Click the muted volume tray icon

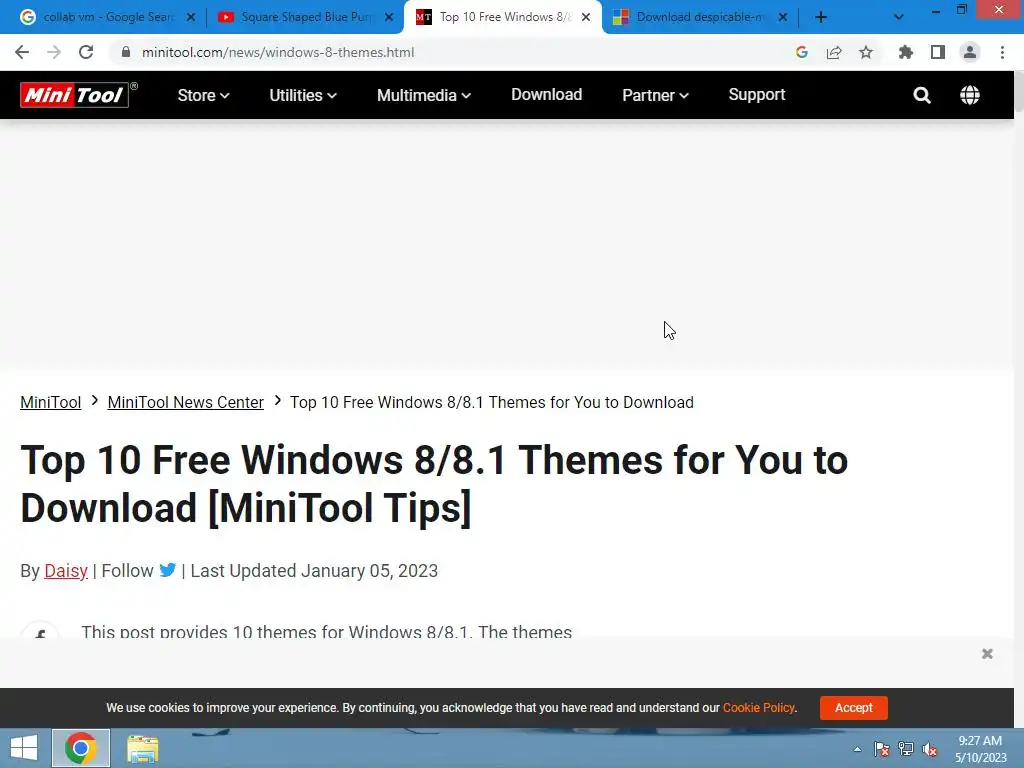point(930,749)
